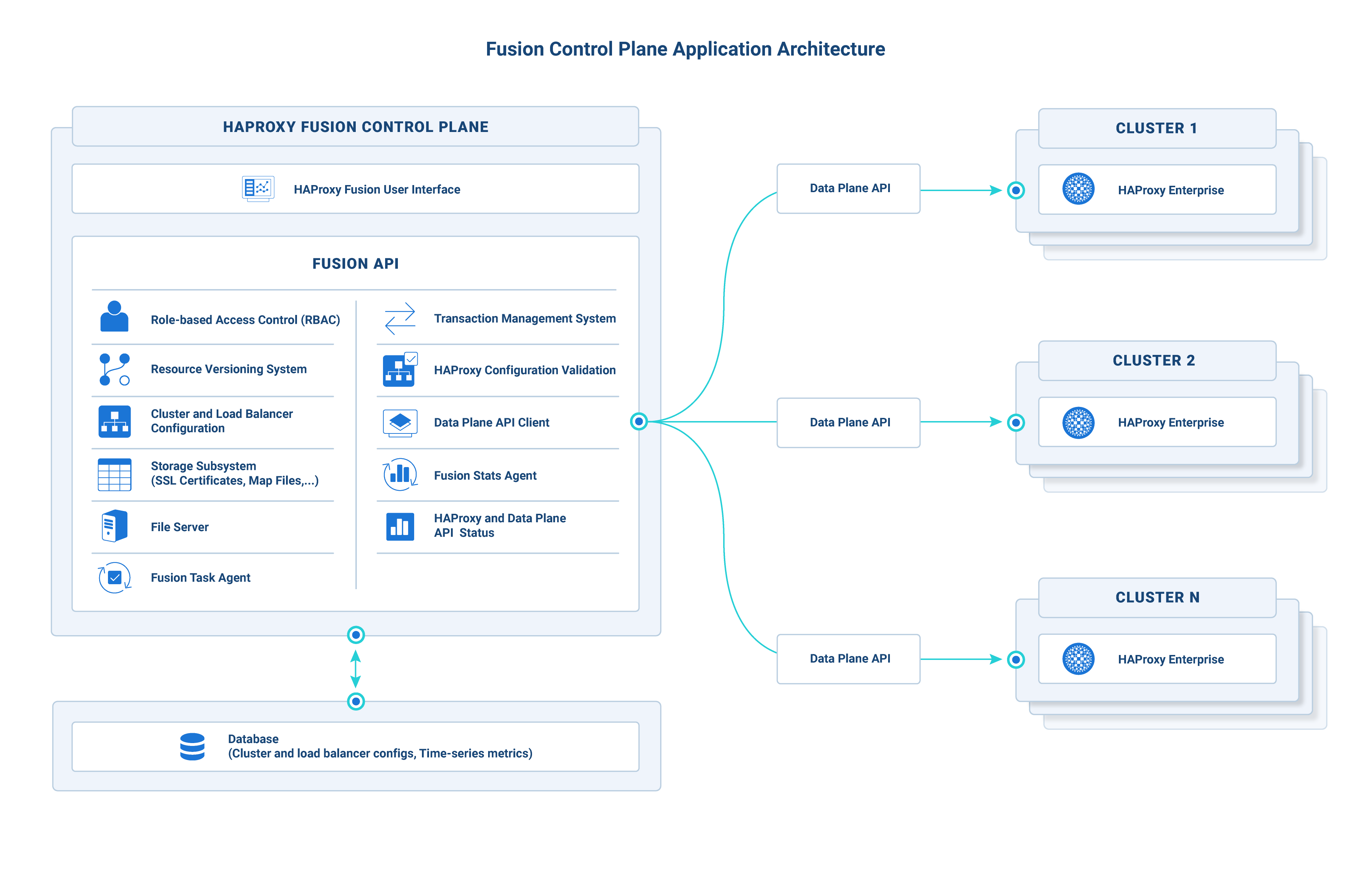Click the Resource Versioning branch icon

click(x=115, y=369)
